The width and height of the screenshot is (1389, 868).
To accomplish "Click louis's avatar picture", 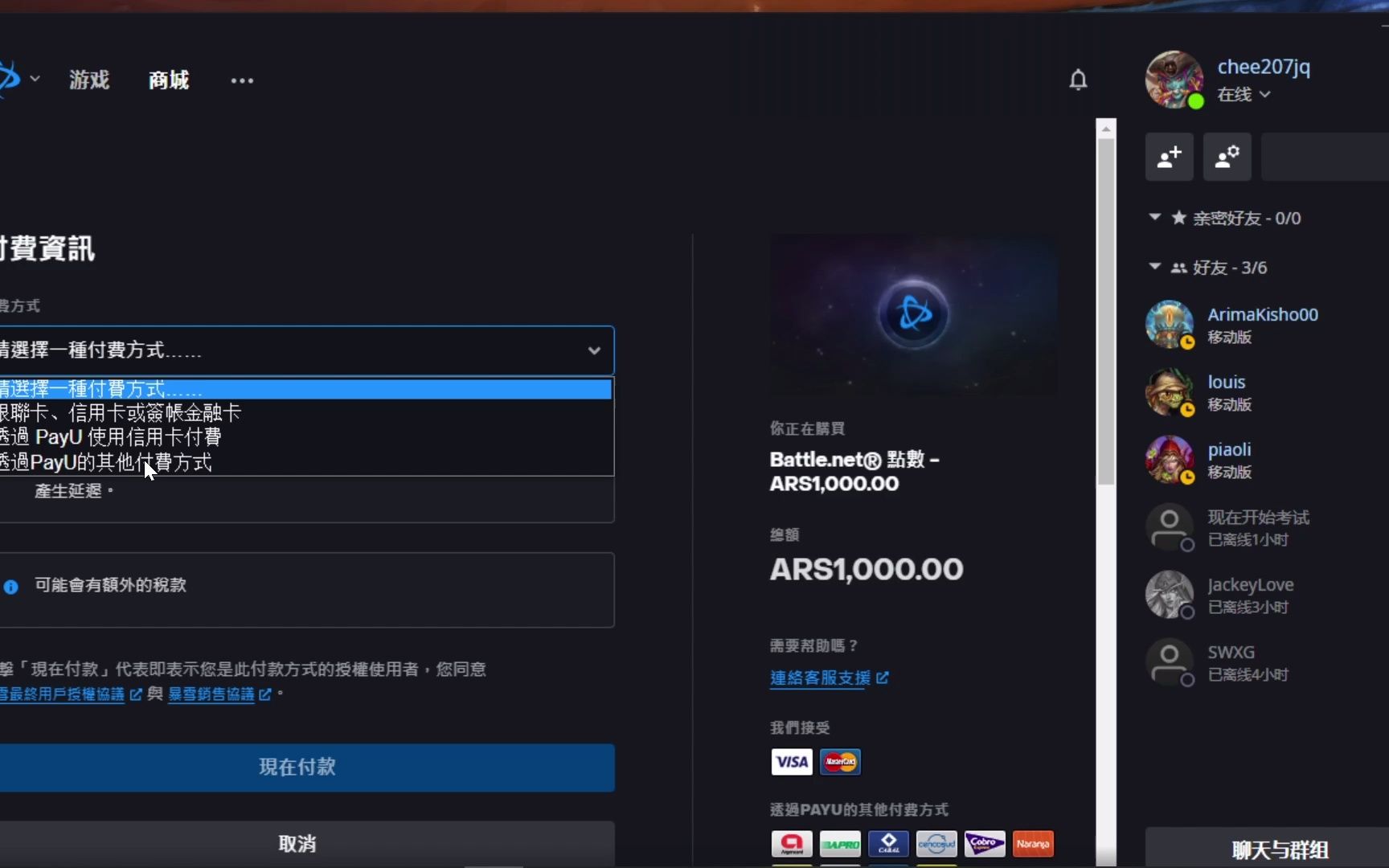I will click(x=1170, y=392).
